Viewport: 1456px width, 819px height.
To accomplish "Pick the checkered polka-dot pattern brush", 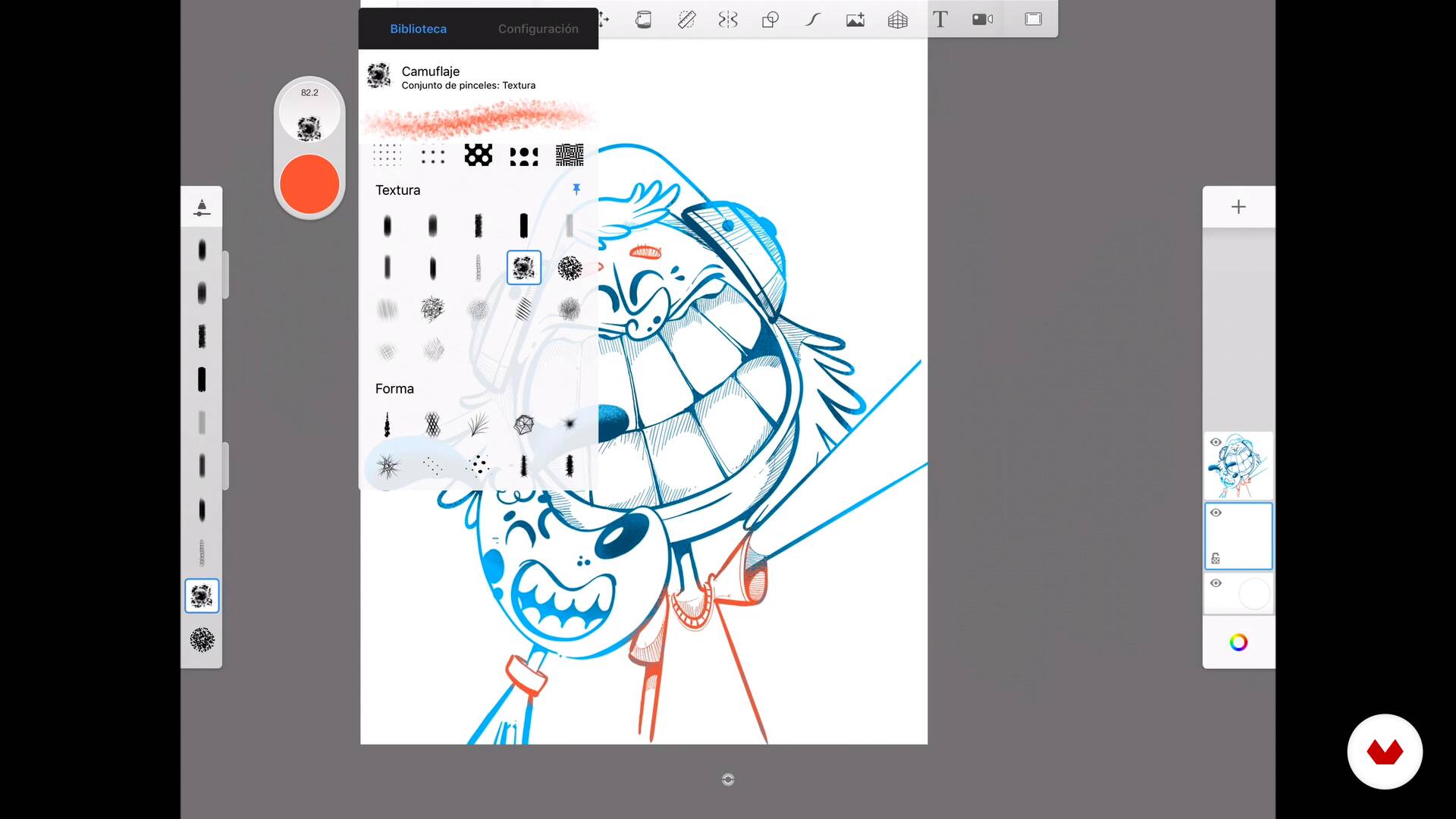I will pyautogui.click(x=478, y=155).
